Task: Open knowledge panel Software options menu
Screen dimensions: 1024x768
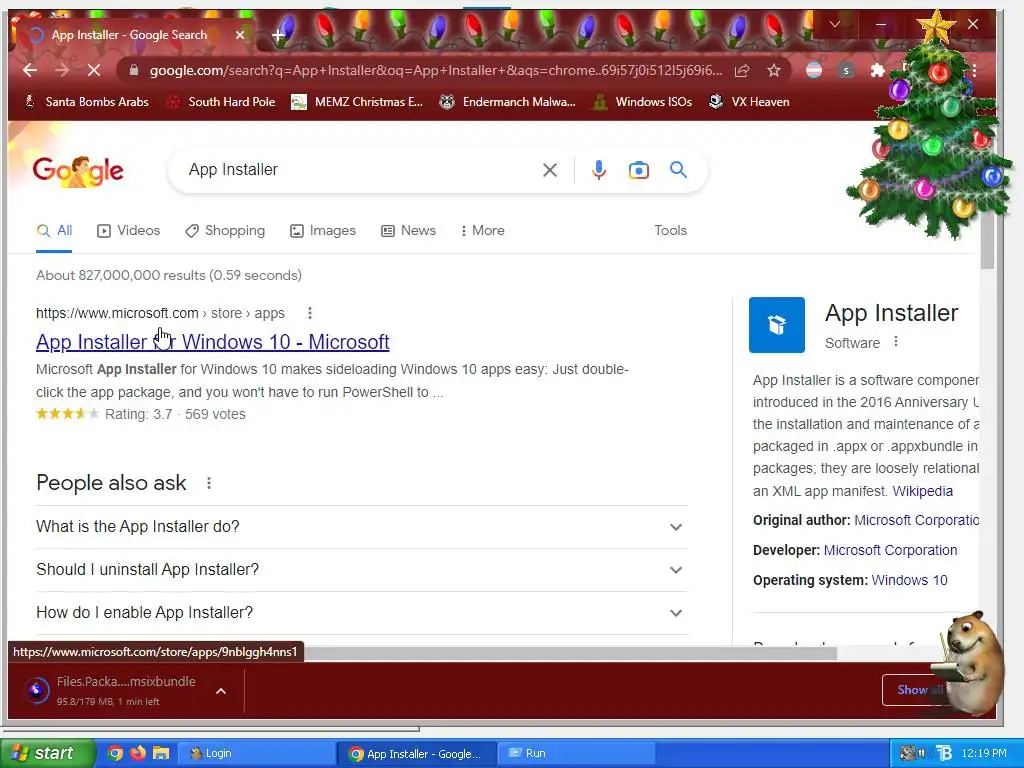Action: point(896,342)
